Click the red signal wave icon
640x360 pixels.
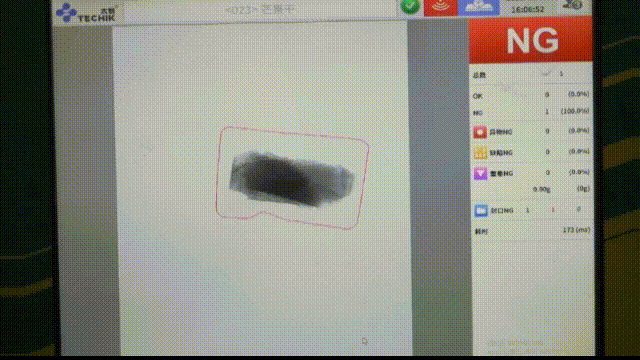pyautogui.click(x=440, y=8)
